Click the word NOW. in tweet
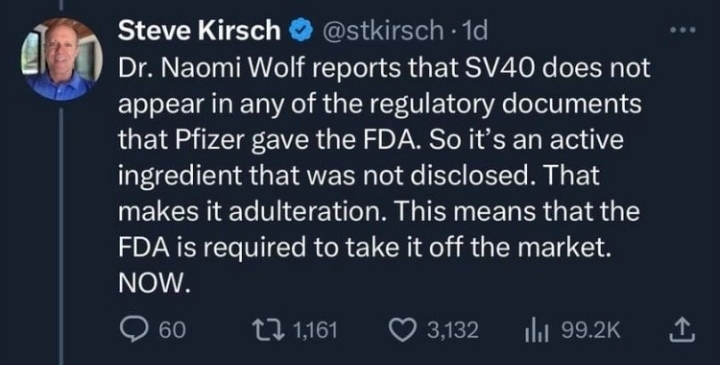This screenshot has height=365, width=720. (153, 285)
